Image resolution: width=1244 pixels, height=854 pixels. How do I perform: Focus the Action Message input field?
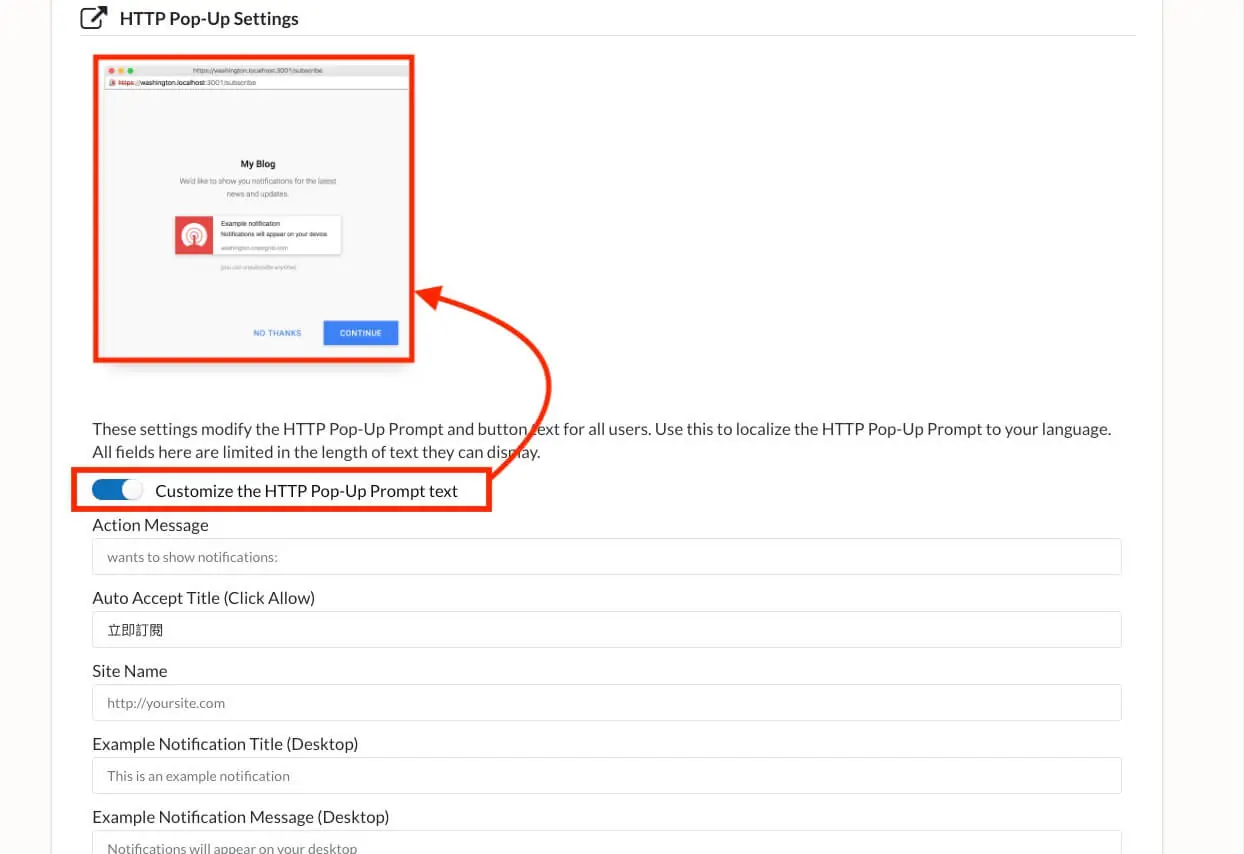coord(606,557)
